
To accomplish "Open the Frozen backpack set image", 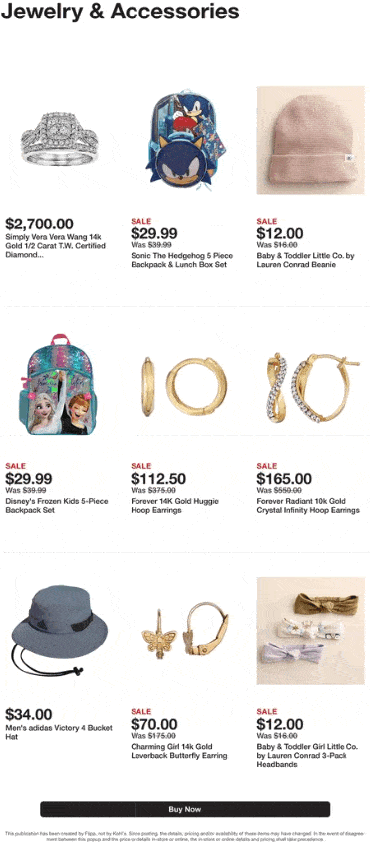I will click(x=59, y=385).
